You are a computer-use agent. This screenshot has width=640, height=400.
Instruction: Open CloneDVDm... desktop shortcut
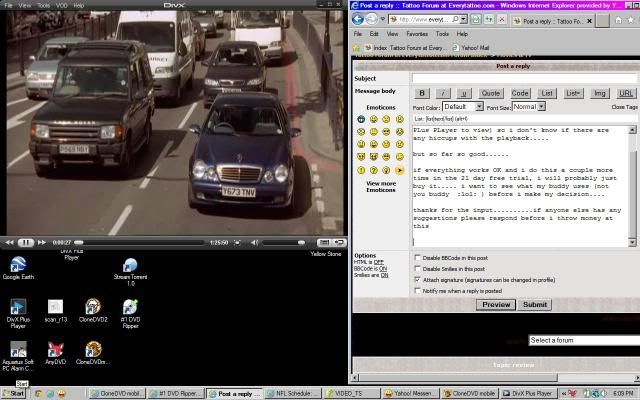(x=93, y=353)
